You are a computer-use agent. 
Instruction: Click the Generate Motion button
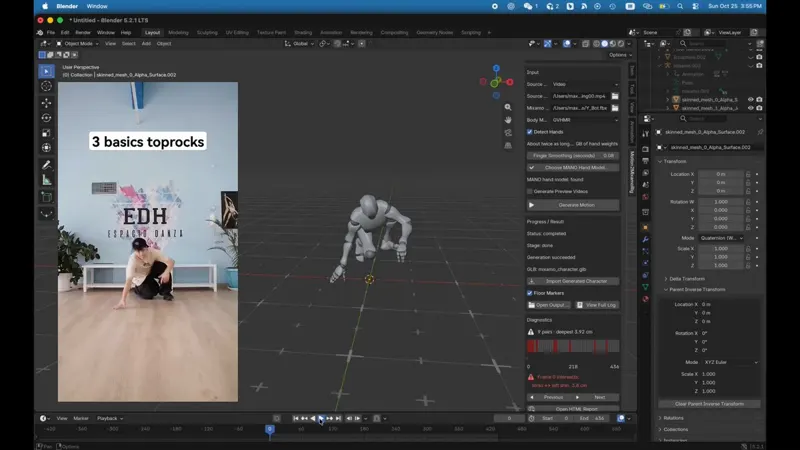[x=573, y=205]
